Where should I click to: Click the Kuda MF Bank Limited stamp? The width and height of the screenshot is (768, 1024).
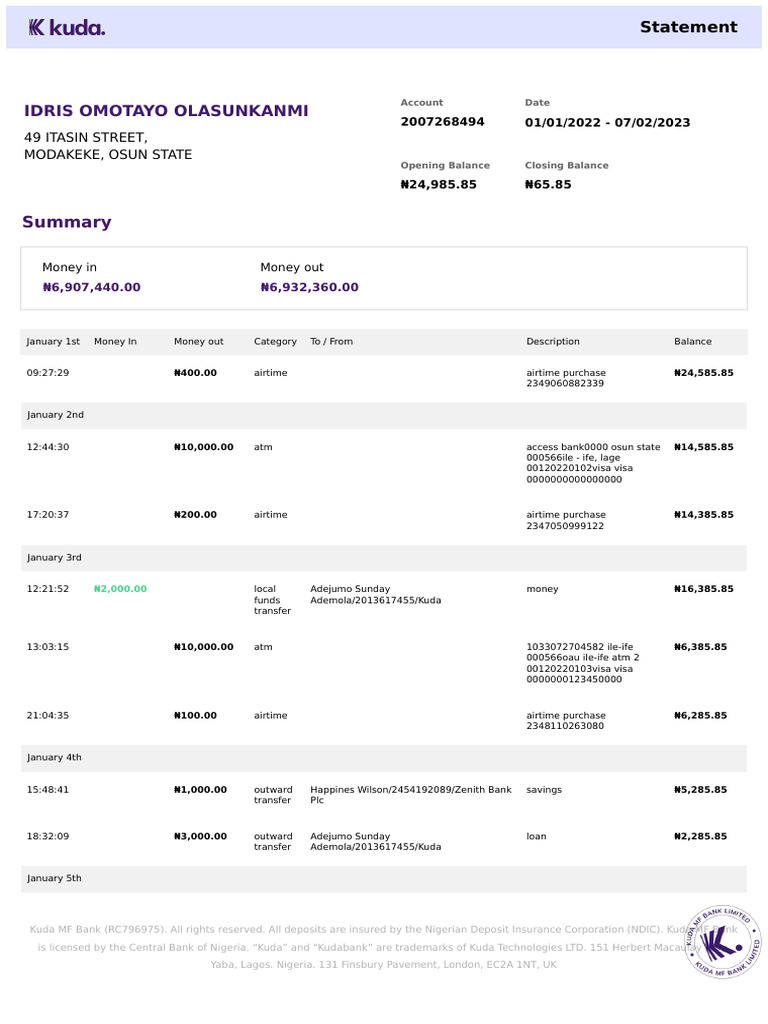pos(724,940)
